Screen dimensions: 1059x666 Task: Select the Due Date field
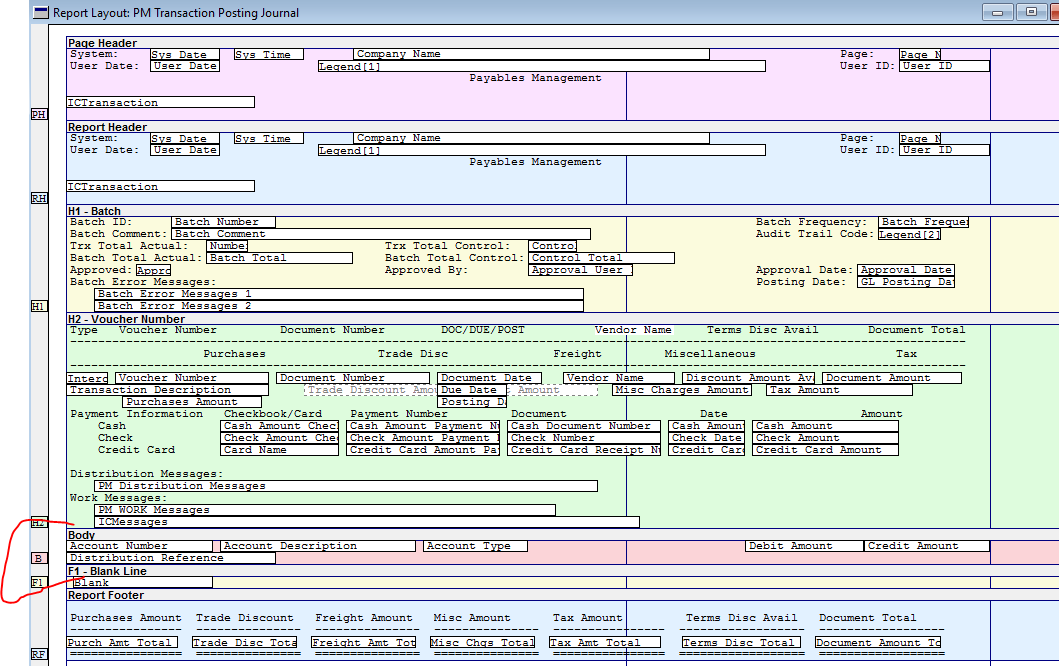472,390
